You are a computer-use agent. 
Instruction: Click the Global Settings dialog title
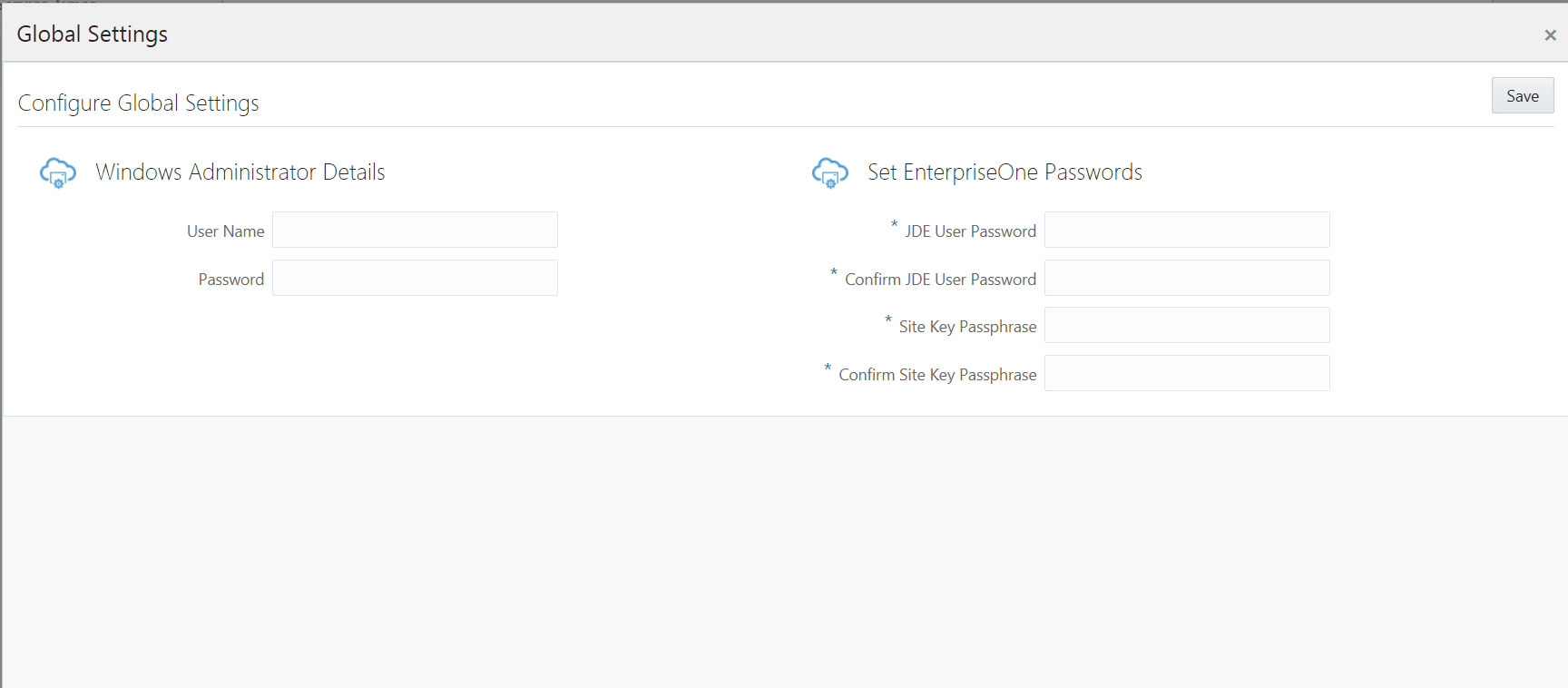tap(92, 34)
